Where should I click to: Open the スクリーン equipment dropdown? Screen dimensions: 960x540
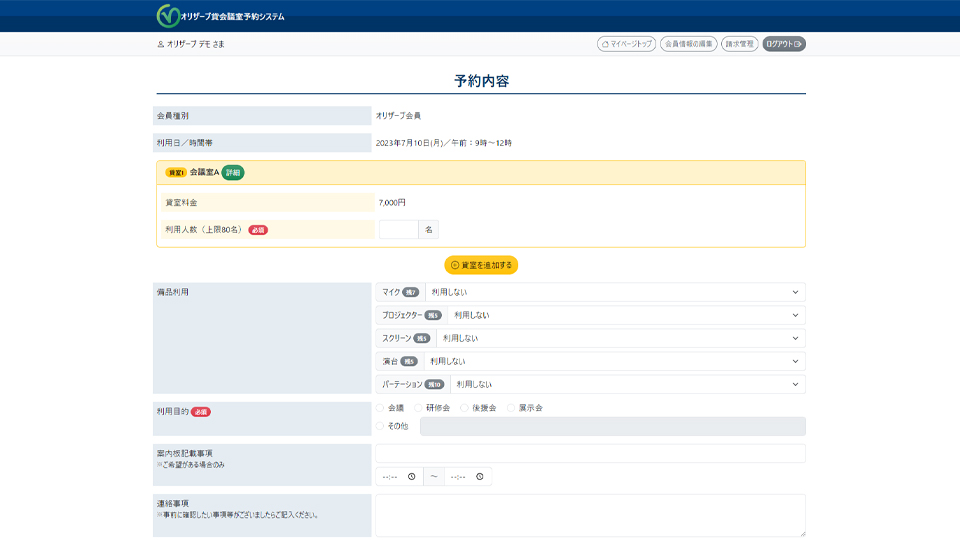click(620, 338)
